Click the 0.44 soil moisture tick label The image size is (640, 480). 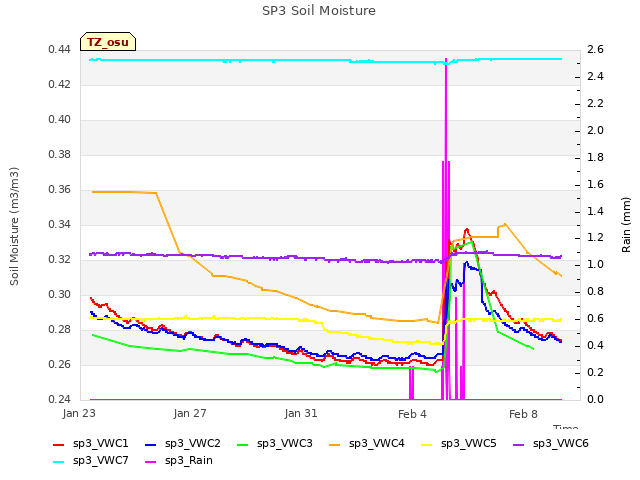59,49
